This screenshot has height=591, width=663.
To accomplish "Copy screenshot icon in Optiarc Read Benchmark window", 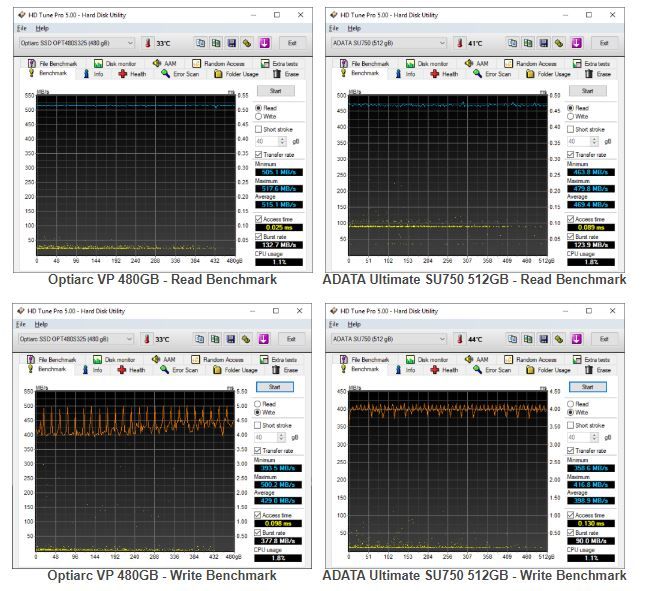I will [x=216, y=43].
